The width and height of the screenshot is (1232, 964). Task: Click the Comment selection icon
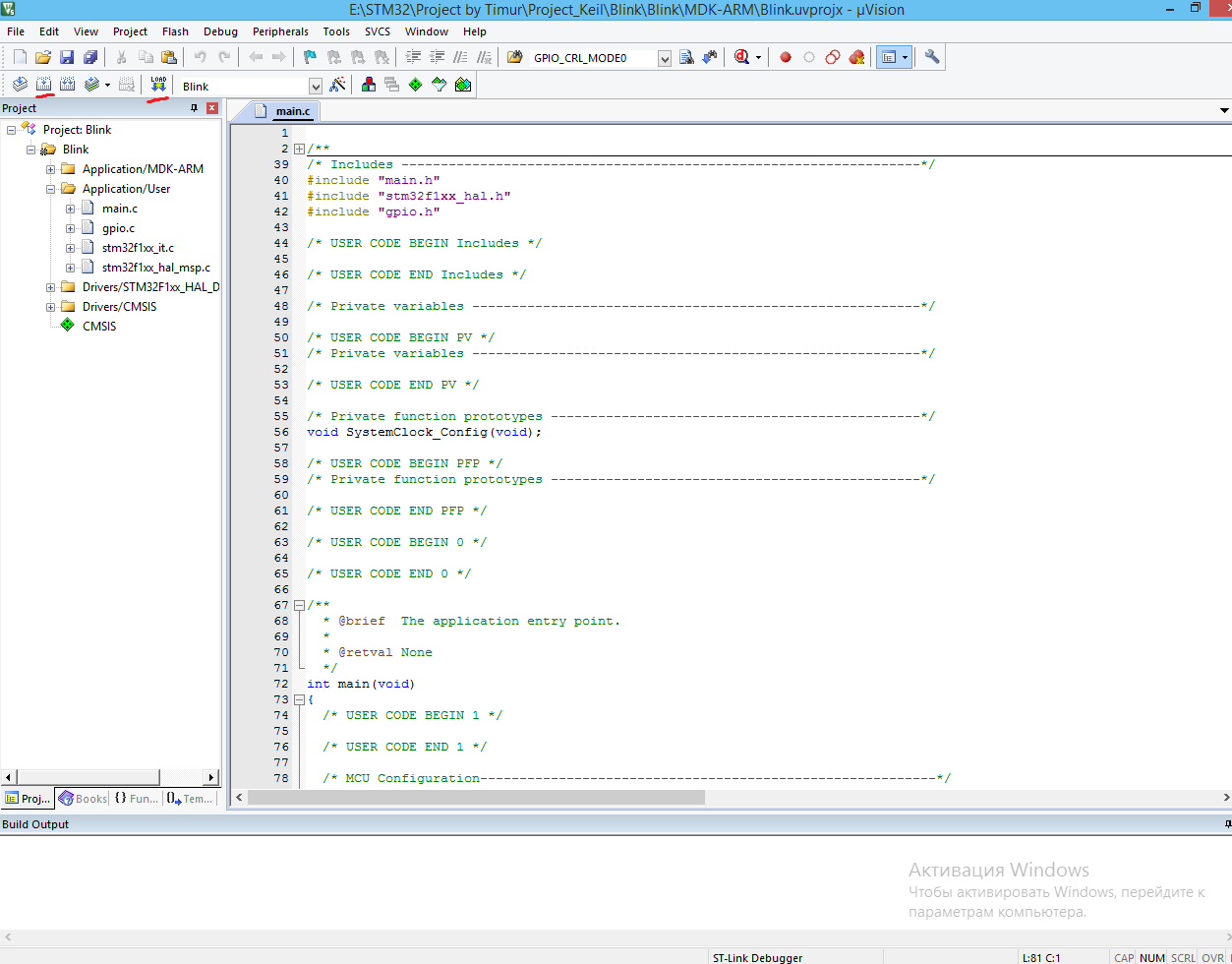click(460, 57)
